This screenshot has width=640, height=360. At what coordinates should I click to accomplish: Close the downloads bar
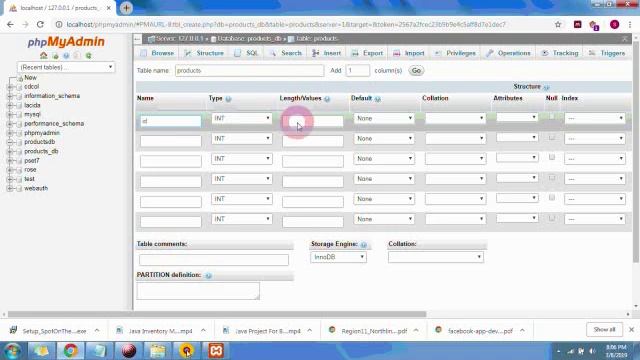point(631,329)
